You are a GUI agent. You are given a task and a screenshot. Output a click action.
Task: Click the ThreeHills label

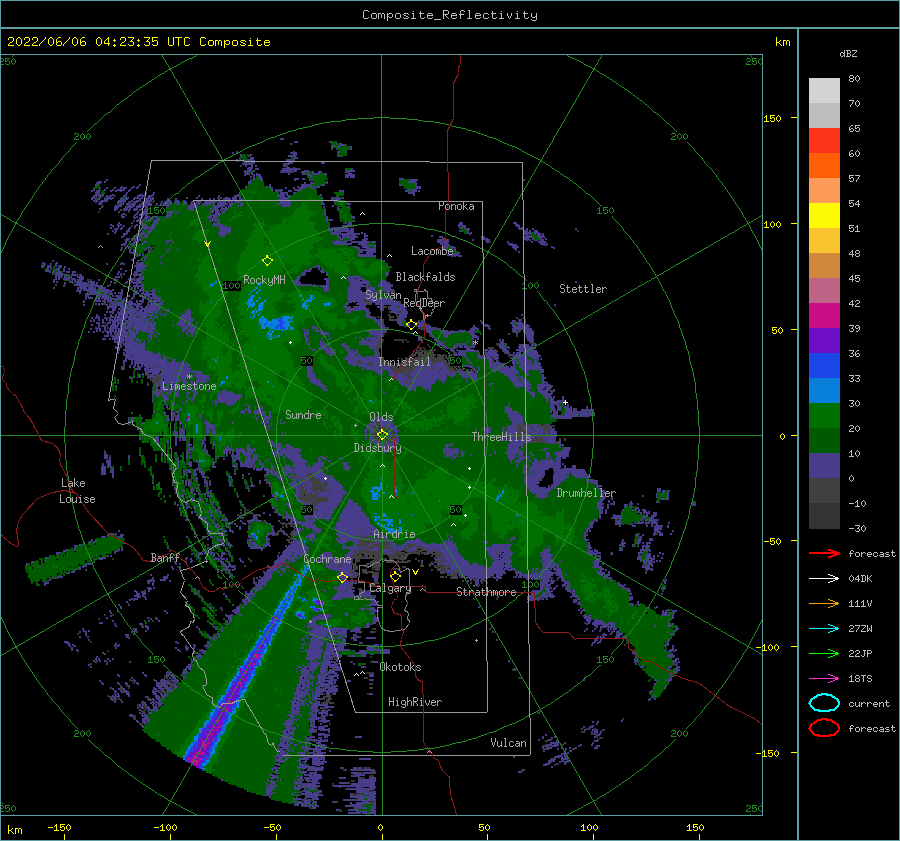[501, 437]
